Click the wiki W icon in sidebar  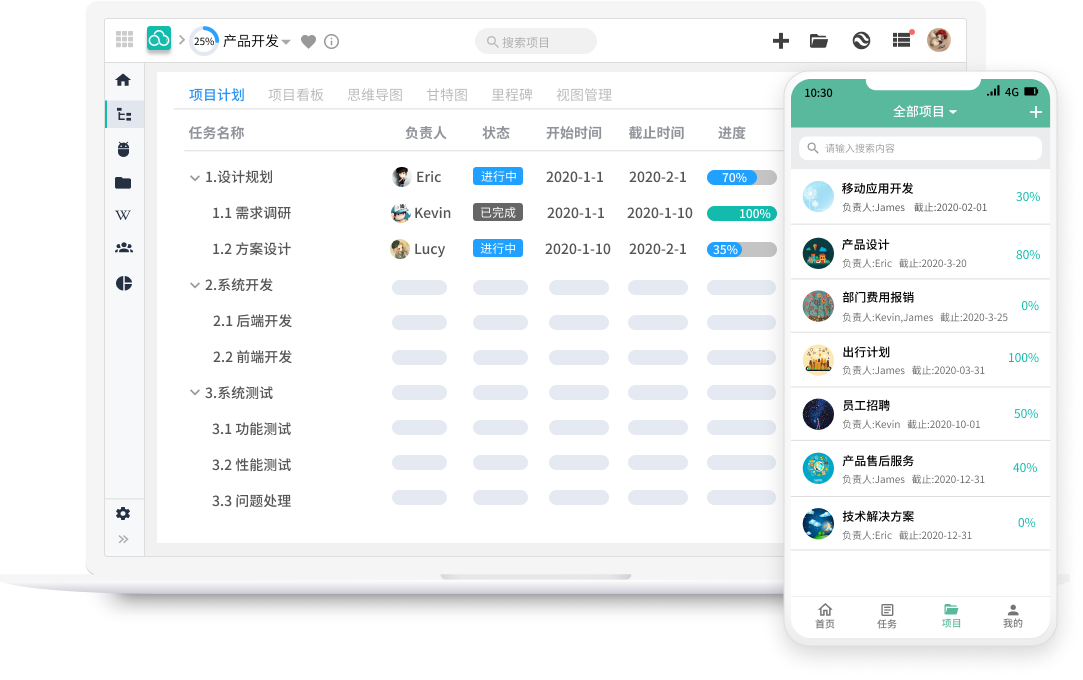point(123,215)
